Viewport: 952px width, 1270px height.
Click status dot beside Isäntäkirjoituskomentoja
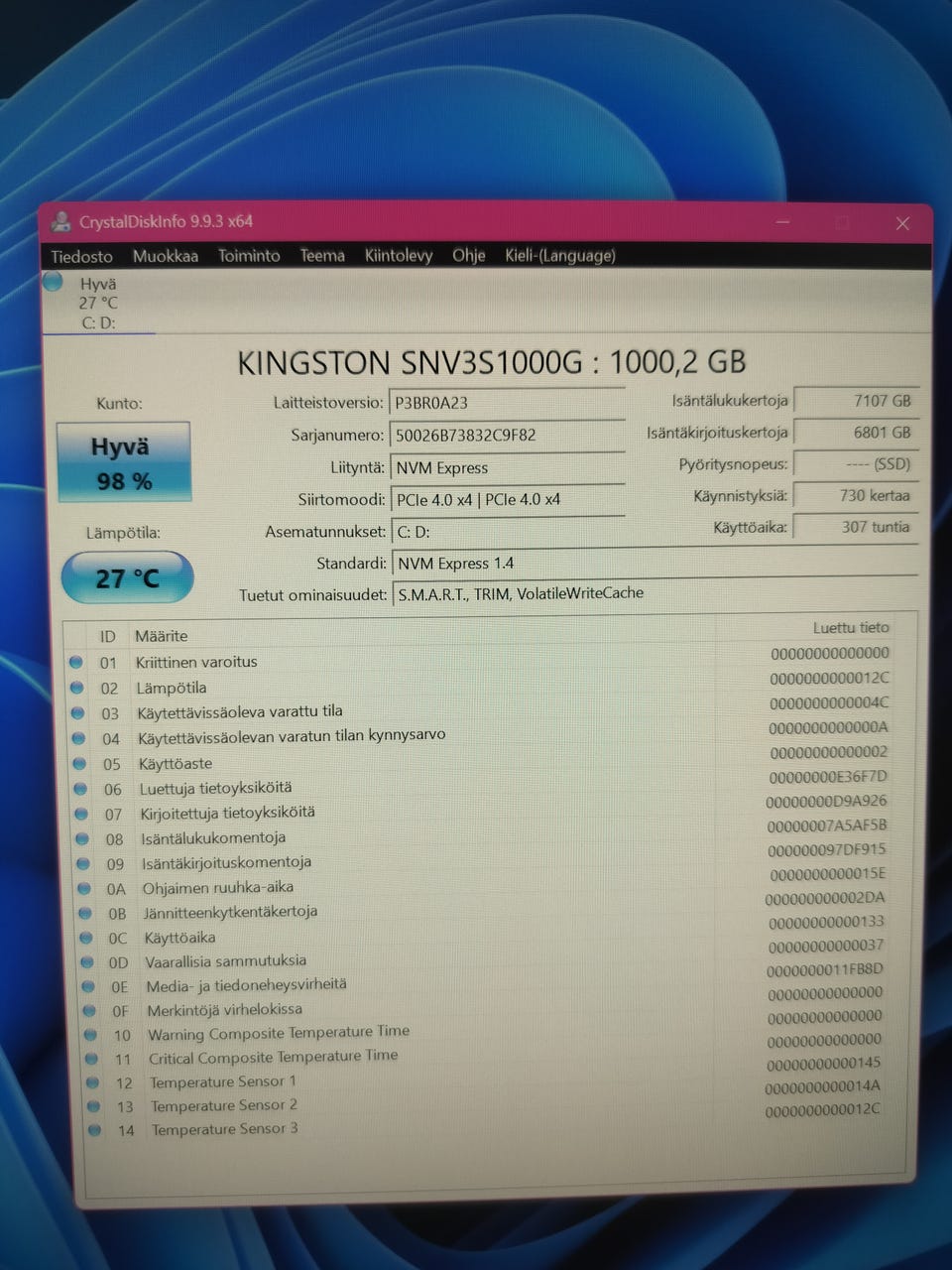click(x=83, y=863)
